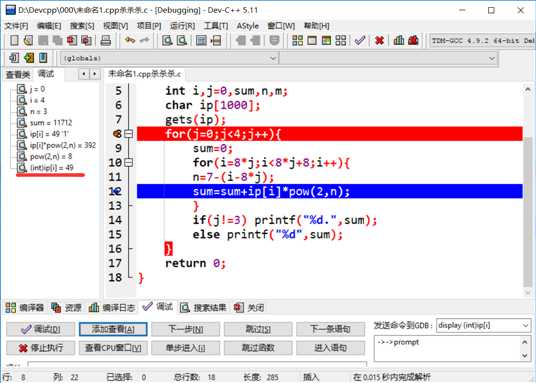Click the 停止执行 button
Screen dimensions: 536x383
(x=40, y=348)
